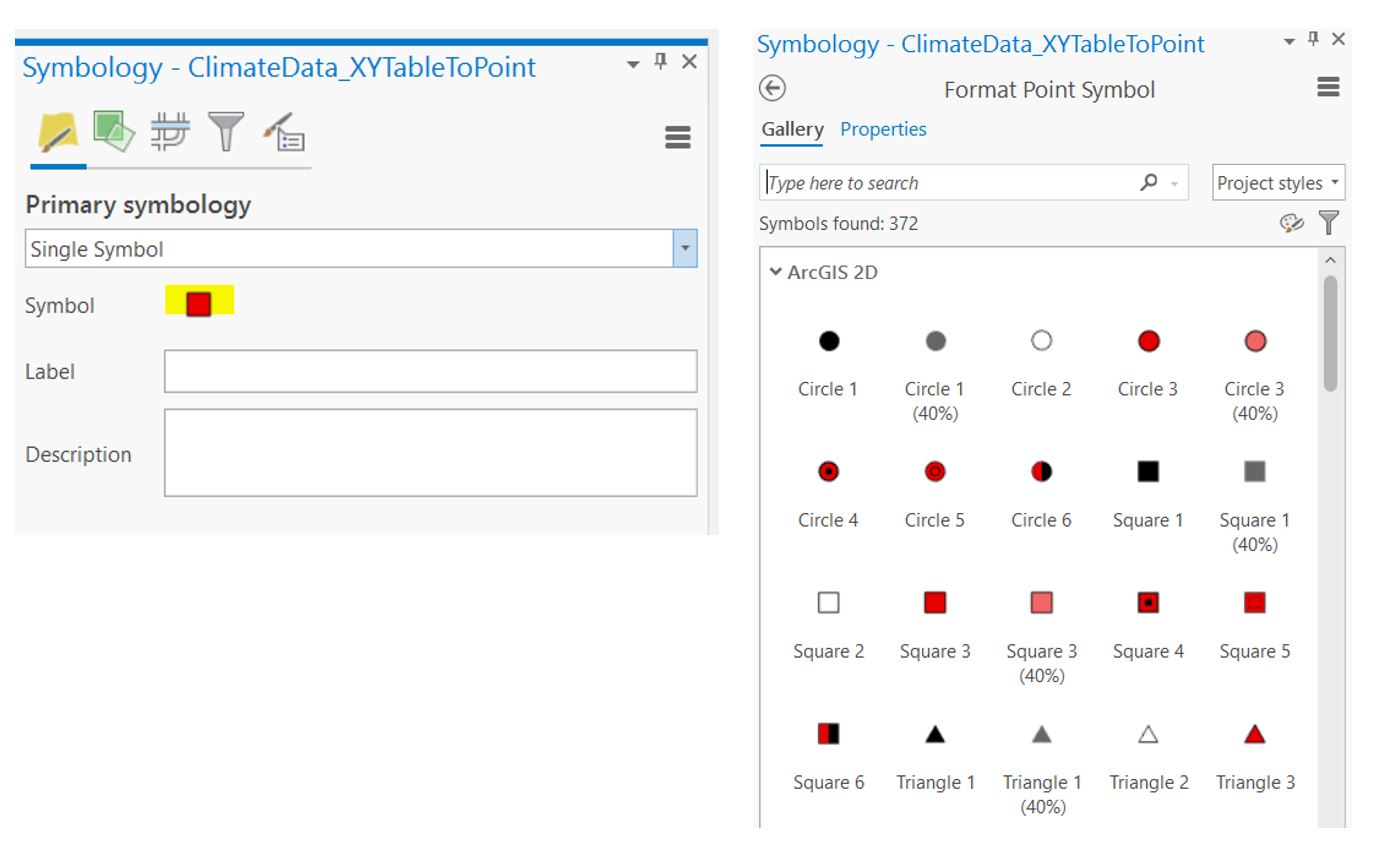This screenshot has width=1379, height=857.
Task: Open the Format Point Symbol hamburger menu
Action: tap(1328, 89)
